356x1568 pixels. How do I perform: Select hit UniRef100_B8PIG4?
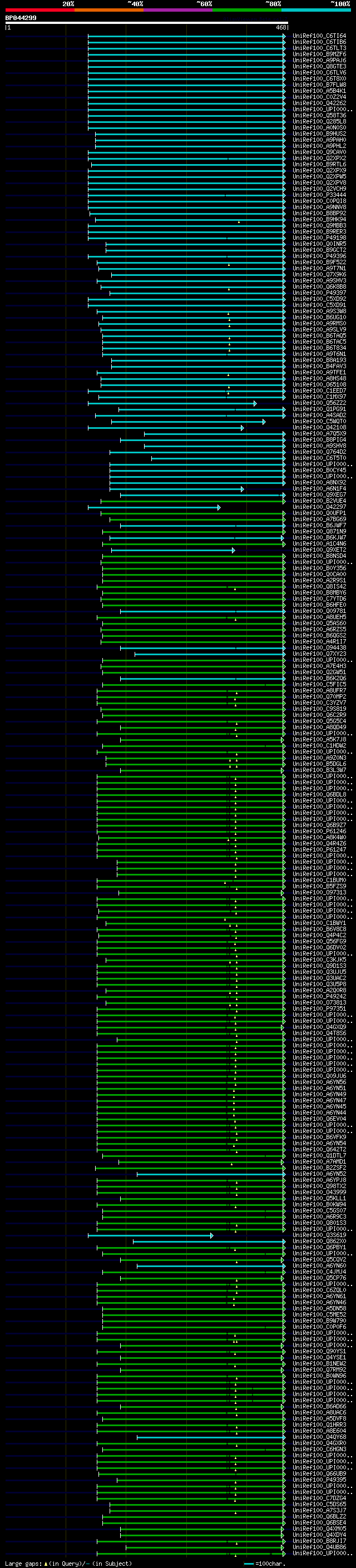pos(319,440)
